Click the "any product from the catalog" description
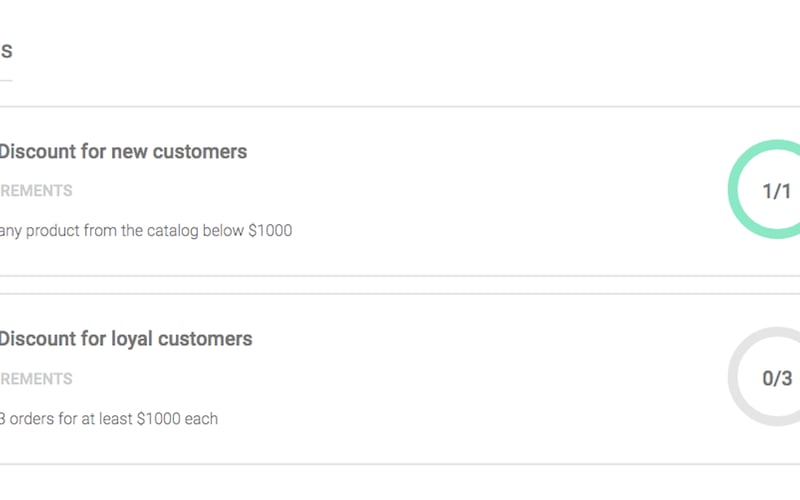Viewport: 800px width, 500px height. point(146,230)
